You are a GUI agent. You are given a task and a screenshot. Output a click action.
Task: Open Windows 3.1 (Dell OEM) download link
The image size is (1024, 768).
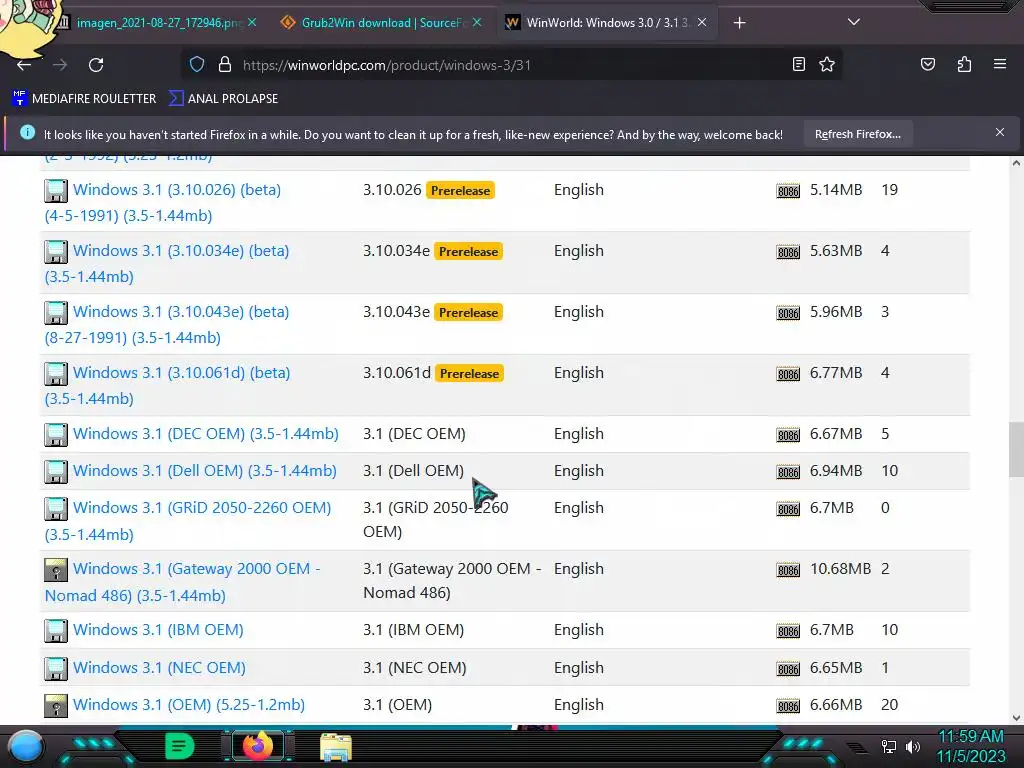(x=204, y=471)
